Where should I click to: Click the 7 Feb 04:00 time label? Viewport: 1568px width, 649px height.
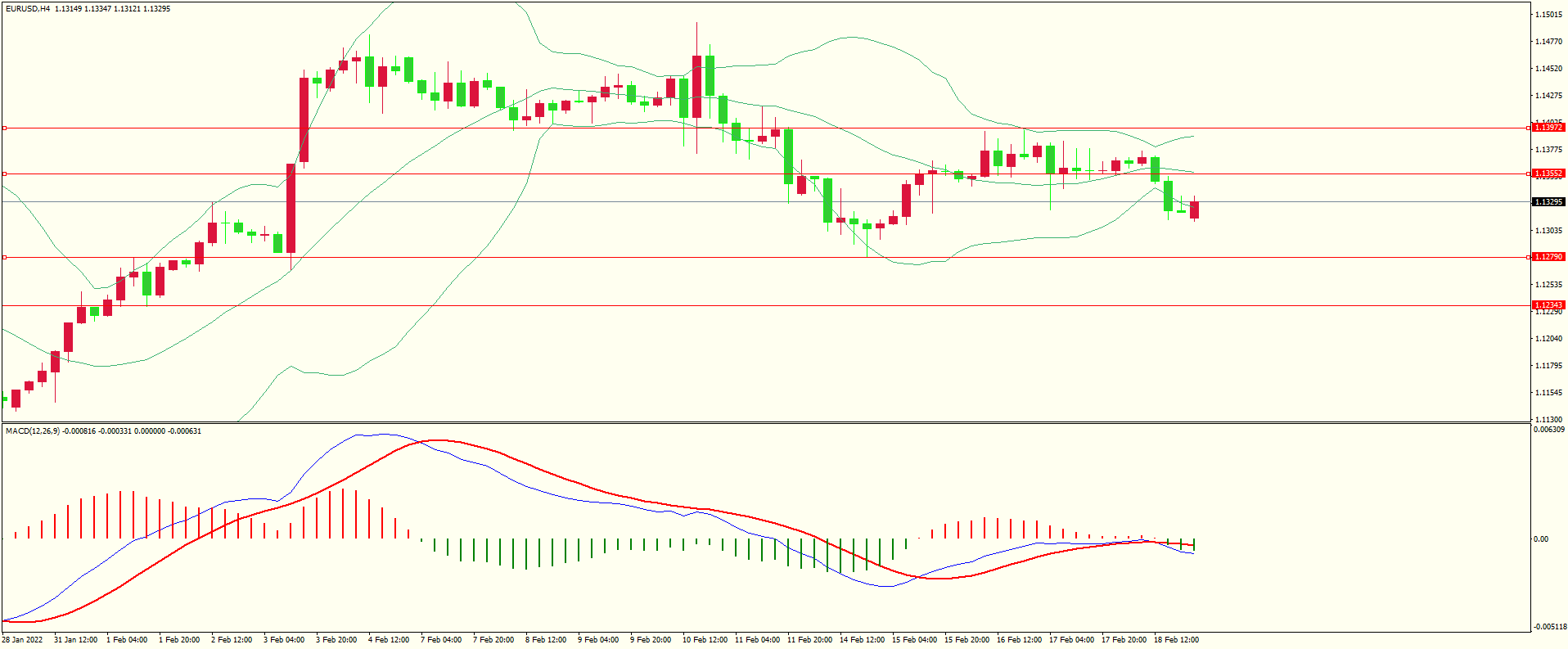click(441, 640)
